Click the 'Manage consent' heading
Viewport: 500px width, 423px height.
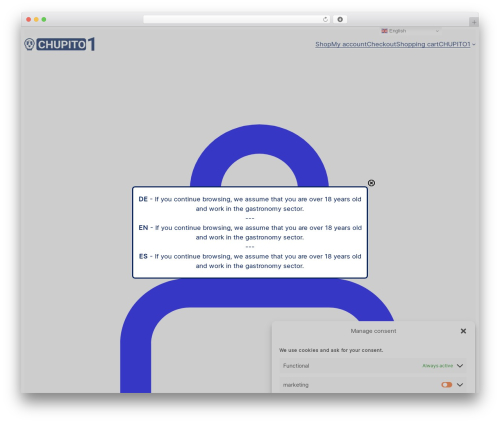tap(373, 331)
